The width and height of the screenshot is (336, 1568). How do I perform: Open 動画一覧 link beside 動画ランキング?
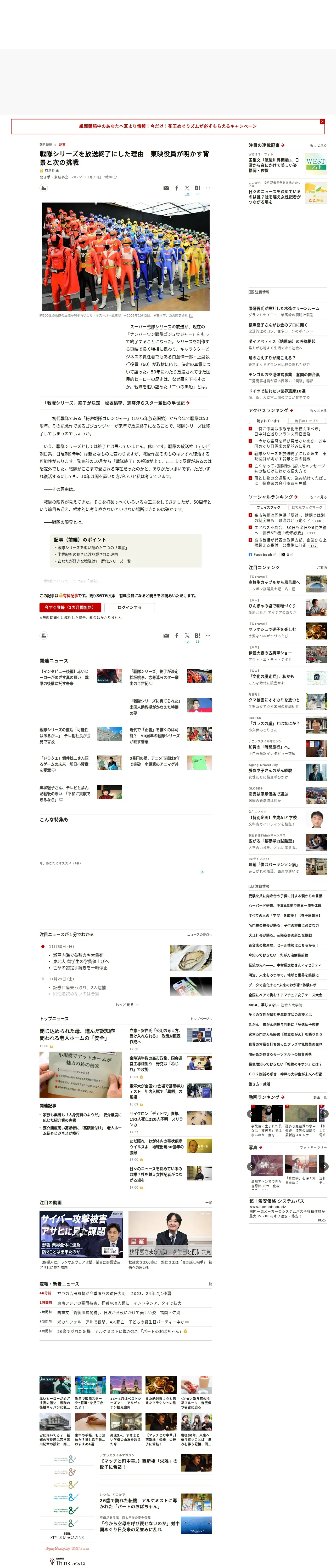click(x=320, y=1098)
